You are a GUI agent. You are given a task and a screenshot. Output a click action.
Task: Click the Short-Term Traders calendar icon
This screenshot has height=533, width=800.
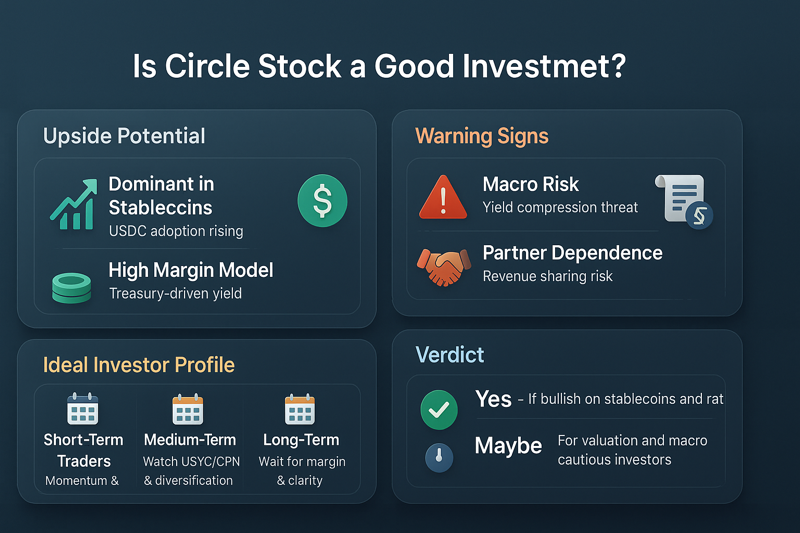[83, 409]
